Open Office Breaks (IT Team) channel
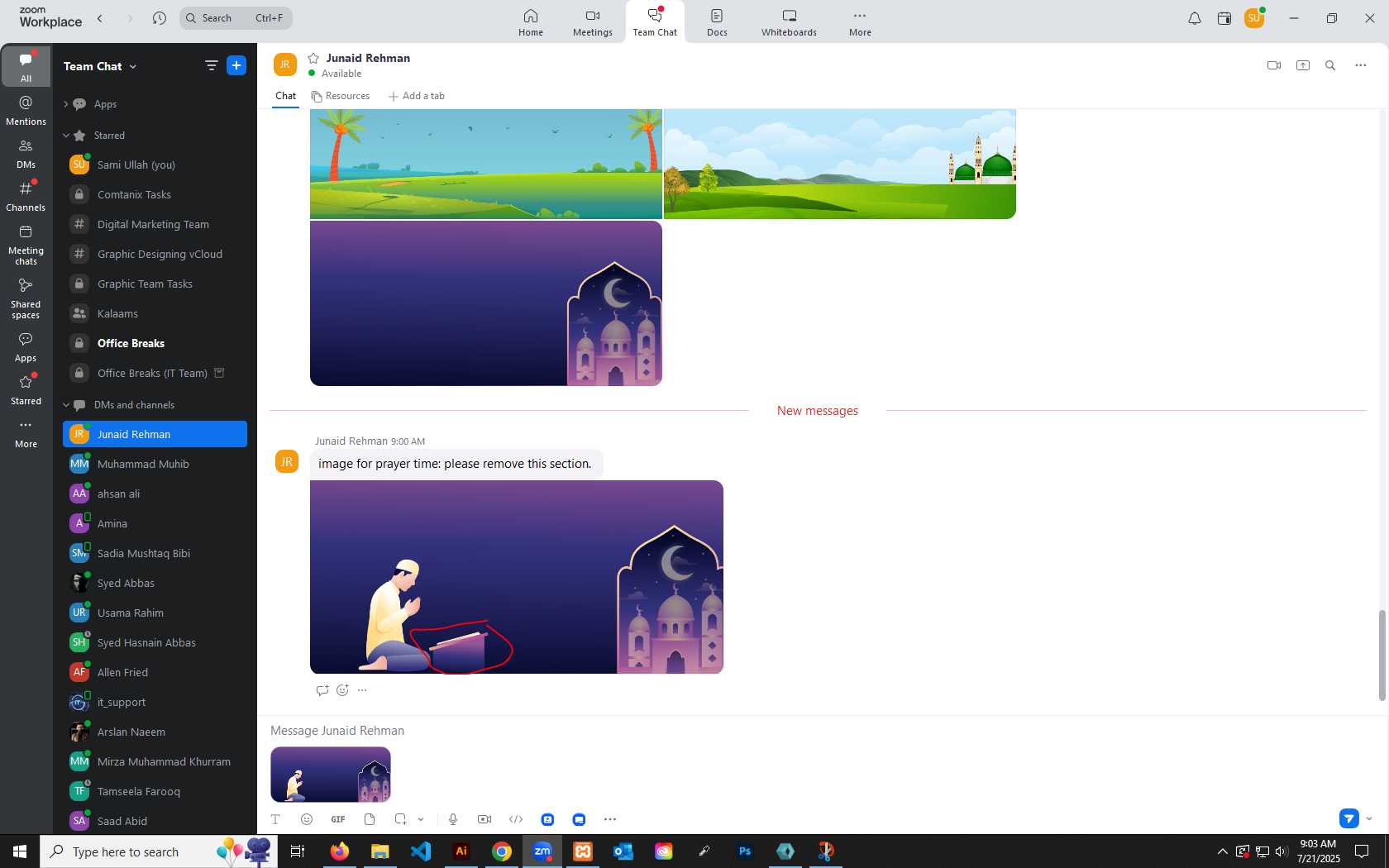 155,373
